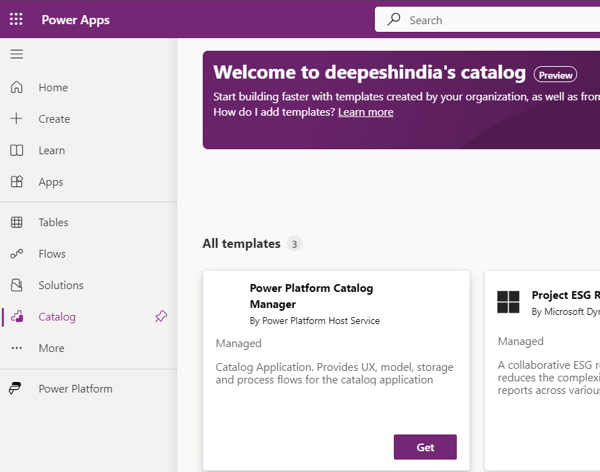600x472 pixels.
Task: Click the Solutions icon in sidebar
Action: click(16, 285)
